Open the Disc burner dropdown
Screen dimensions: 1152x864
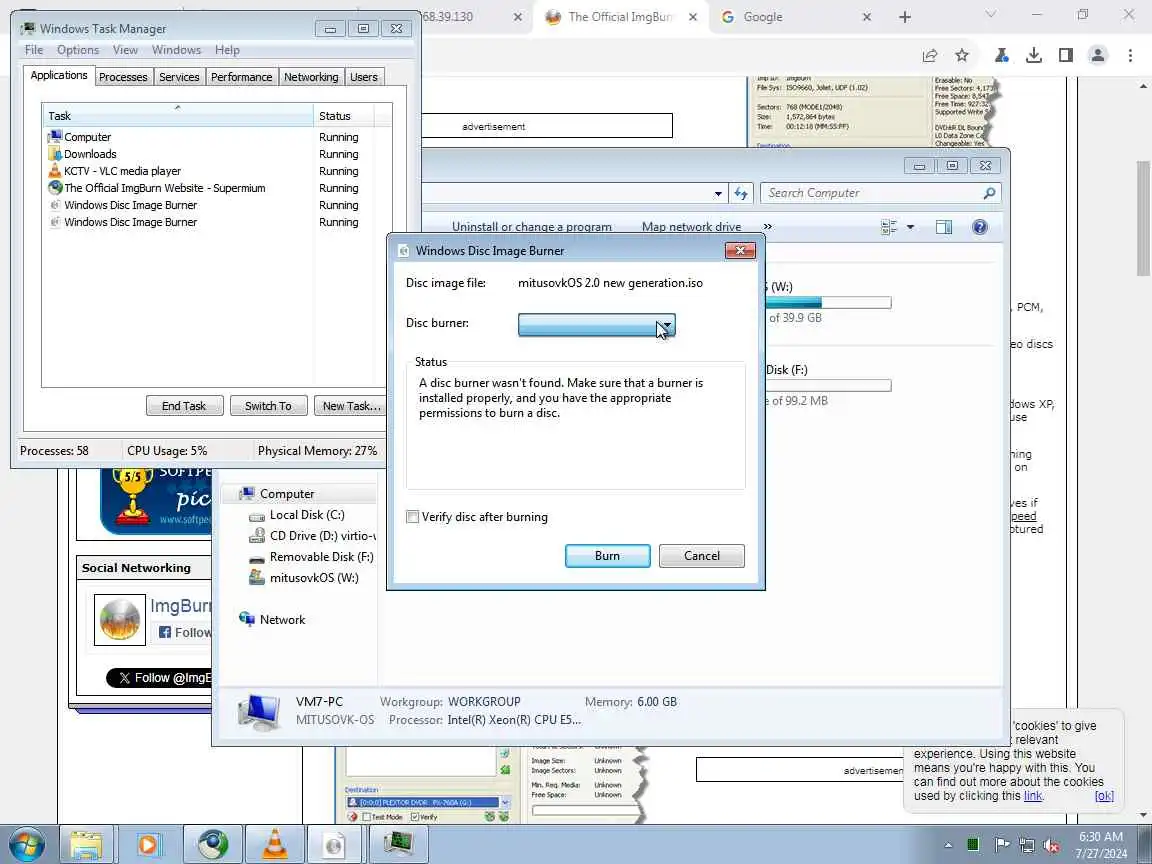click(597, 325)
